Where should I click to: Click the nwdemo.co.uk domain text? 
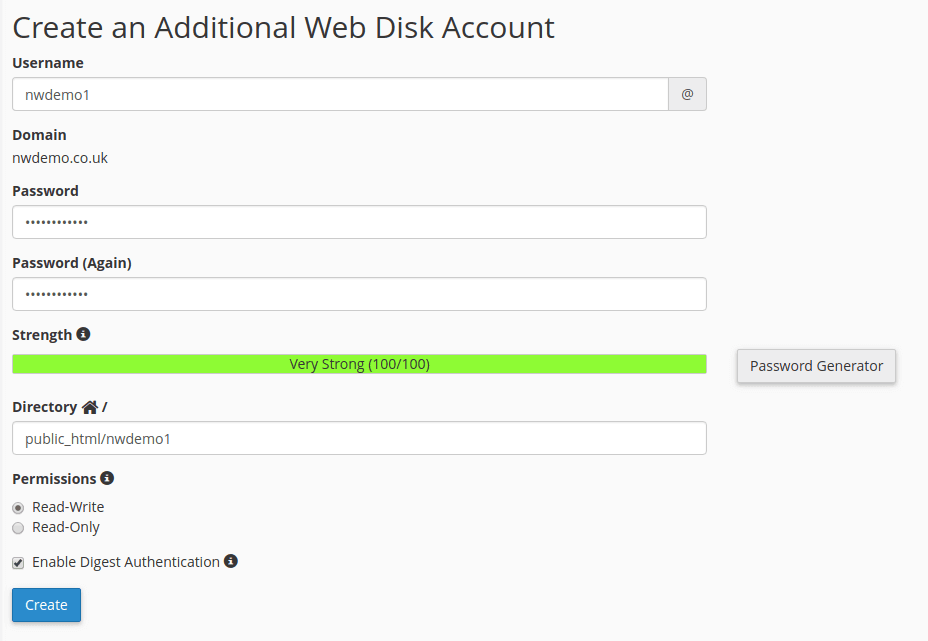click(x=60, y=158)
